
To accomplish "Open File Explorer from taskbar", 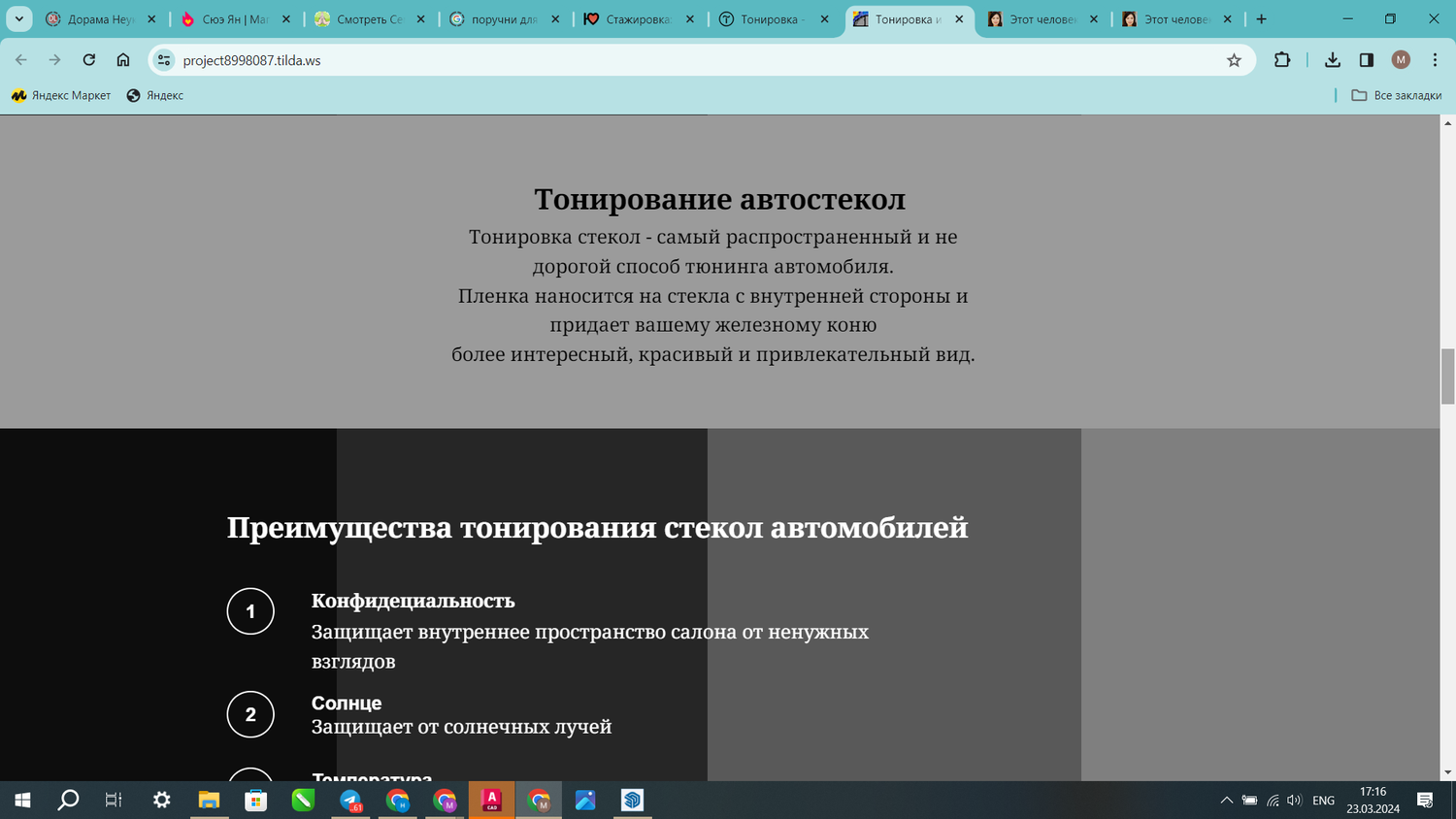I will click(209, 801).
